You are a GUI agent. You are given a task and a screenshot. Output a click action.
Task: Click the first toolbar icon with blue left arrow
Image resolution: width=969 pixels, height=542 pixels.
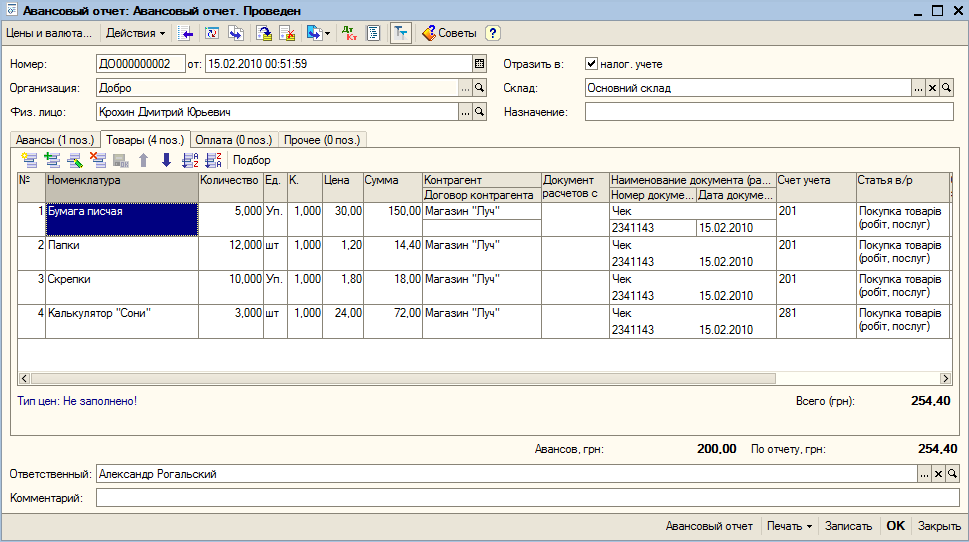click(185, 33)
